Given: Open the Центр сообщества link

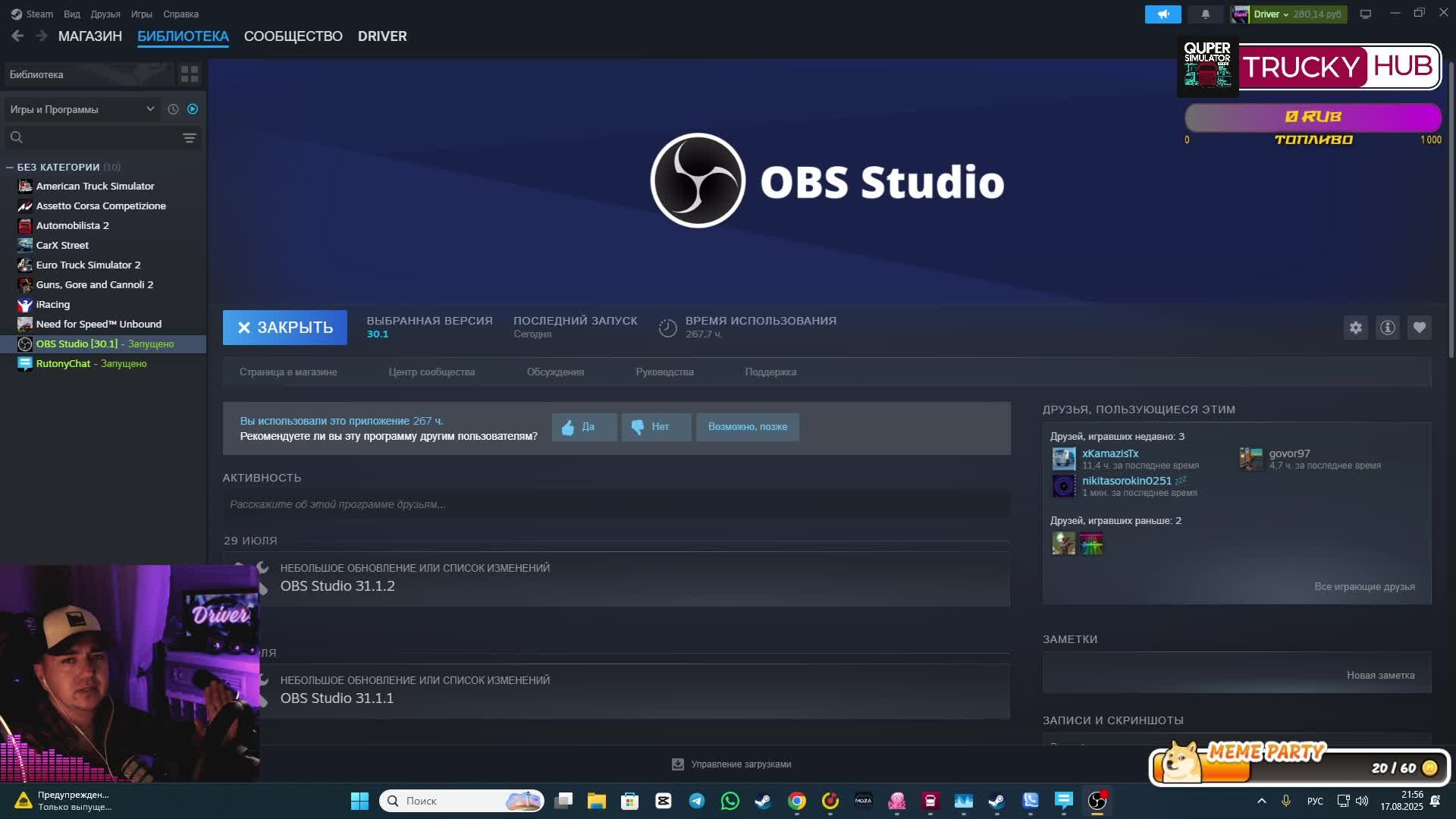Looking at the screenshot, I should pyautogui.click(x=431, y=372).
